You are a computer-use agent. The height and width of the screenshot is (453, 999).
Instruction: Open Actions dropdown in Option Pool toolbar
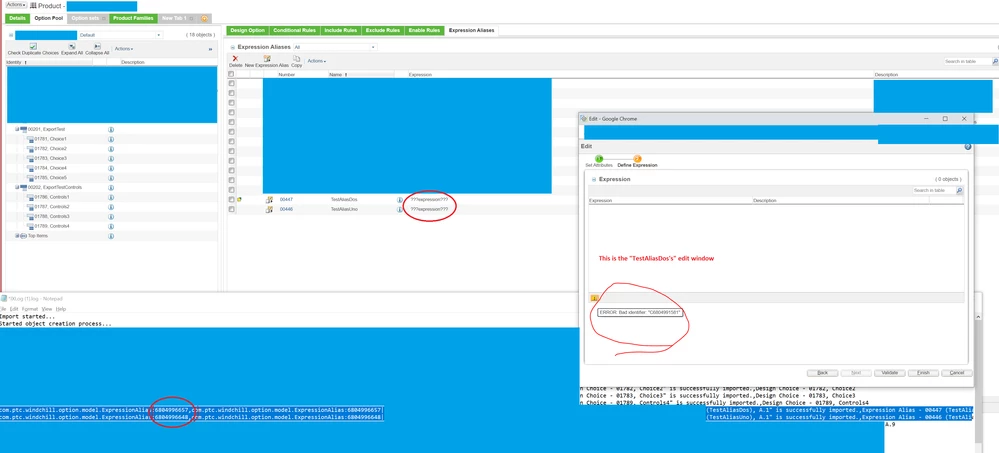[x=124, y=48]
